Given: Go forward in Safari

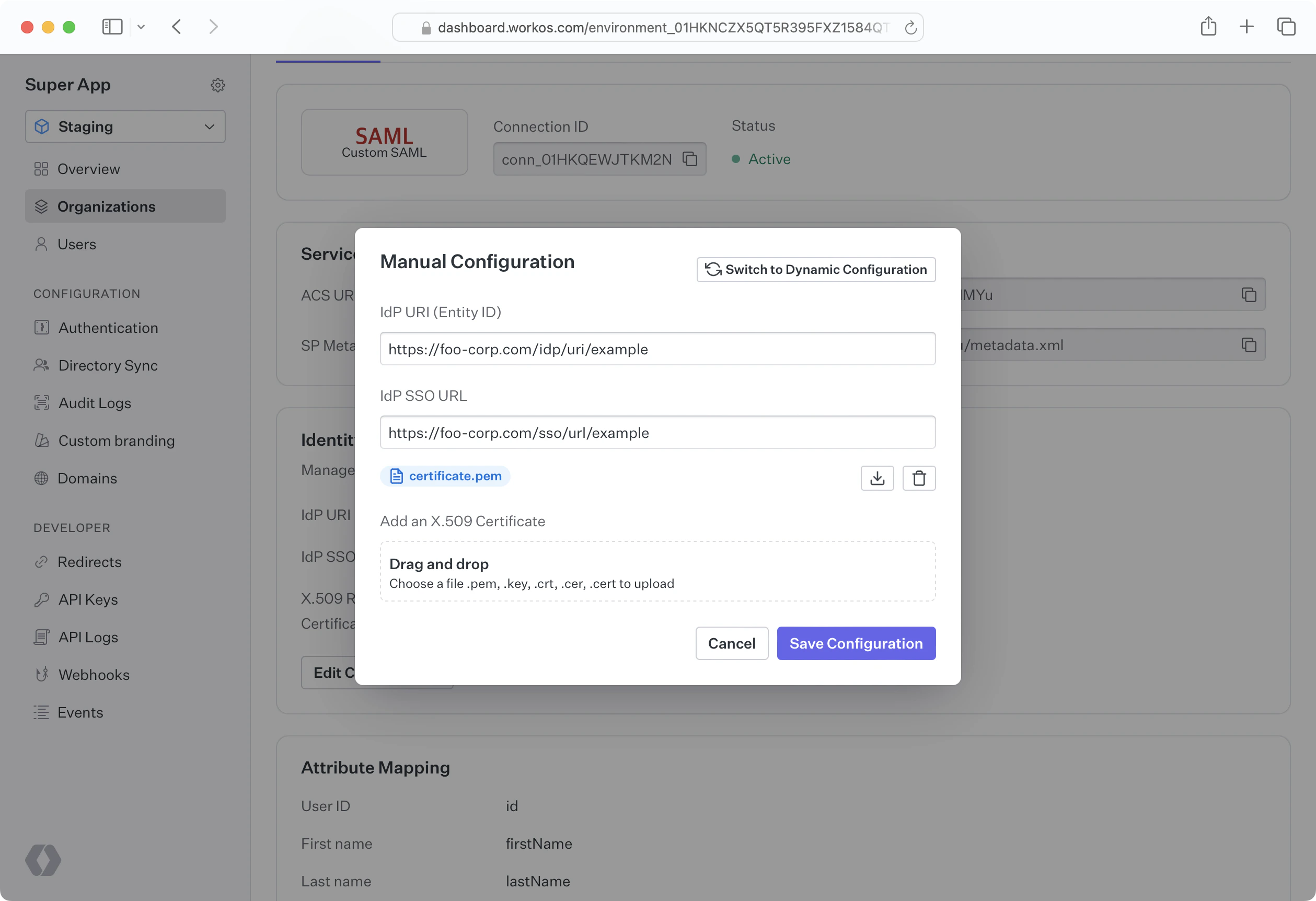Looking at the screenshot, I should [x=213, y=27].
